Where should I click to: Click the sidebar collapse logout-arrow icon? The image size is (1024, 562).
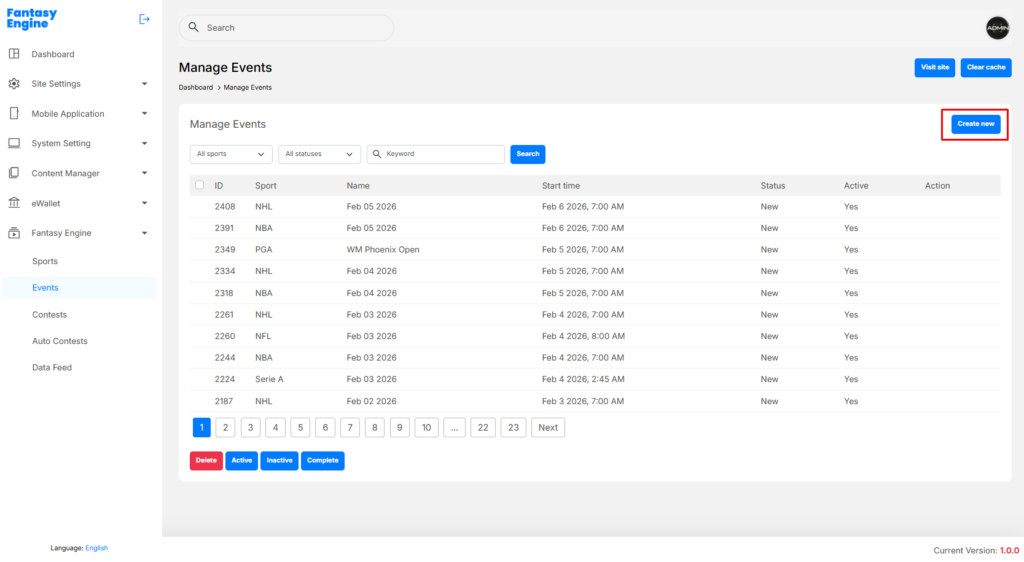[144, 19]
